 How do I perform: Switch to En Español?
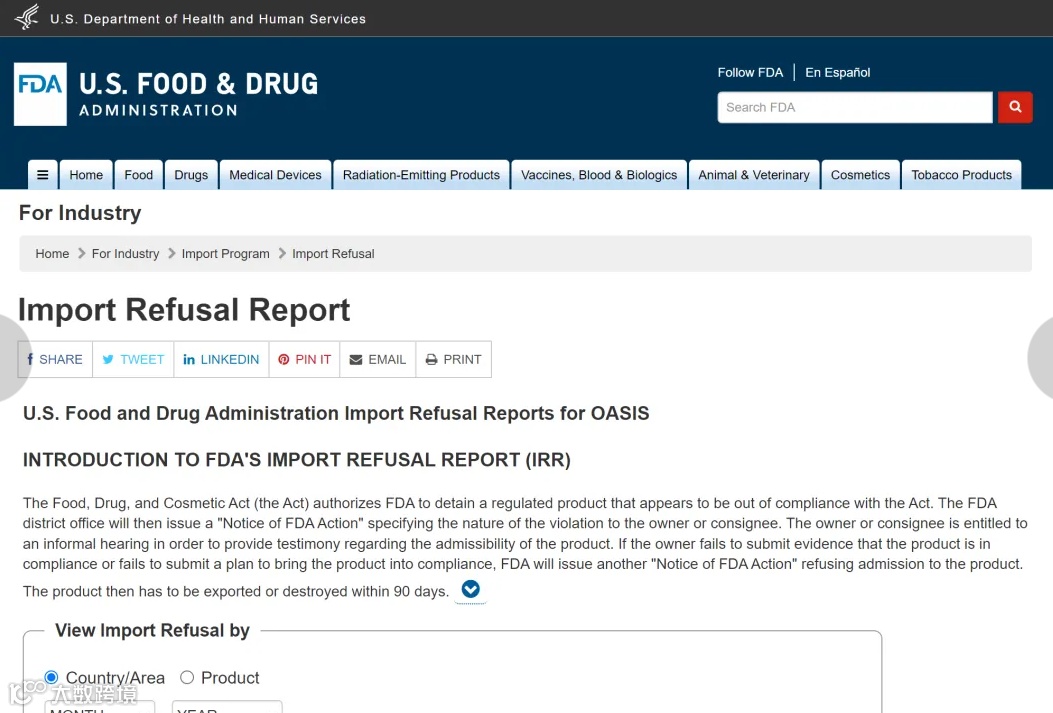(837, 73)
